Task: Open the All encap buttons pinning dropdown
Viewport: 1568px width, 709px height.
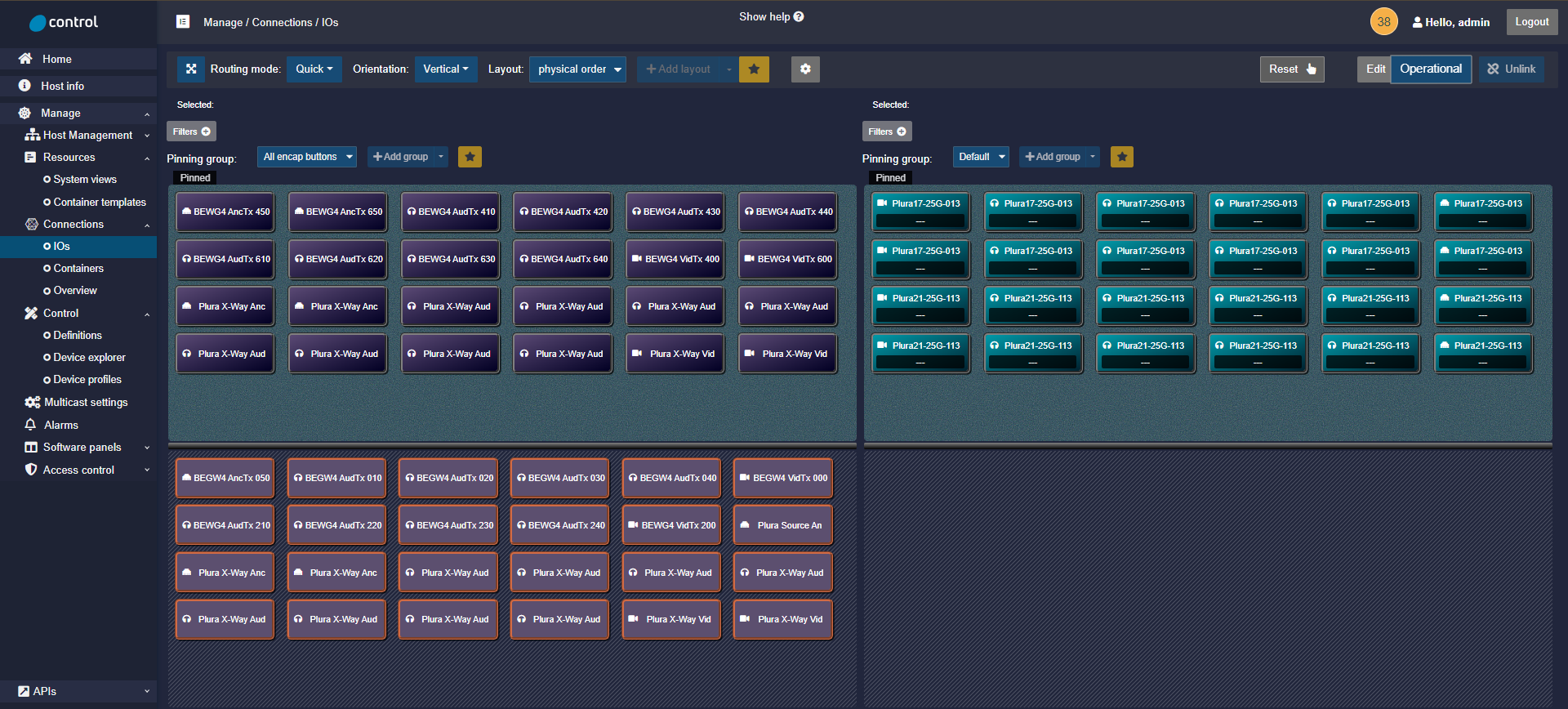Action: pos(307,157)
